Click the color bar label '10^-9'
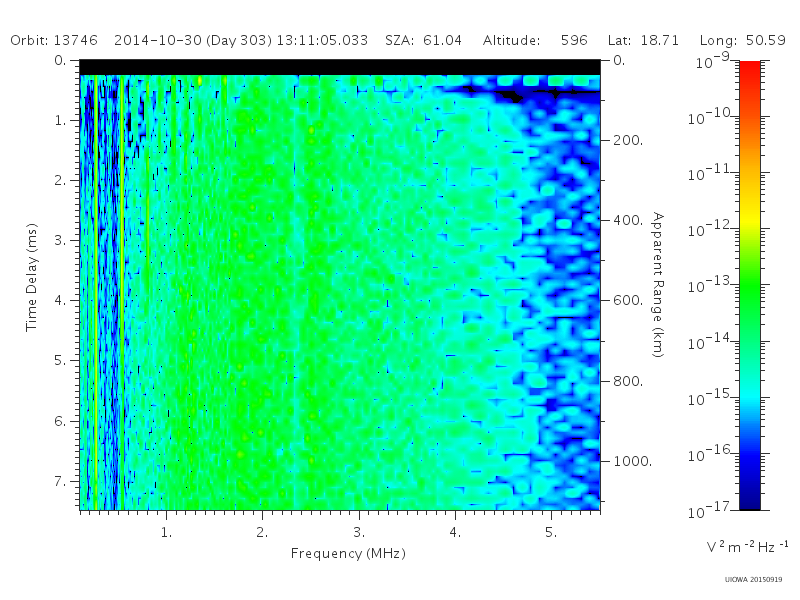Image resolution: width=800 pixels, height=600 pixels. coord(713,60)
